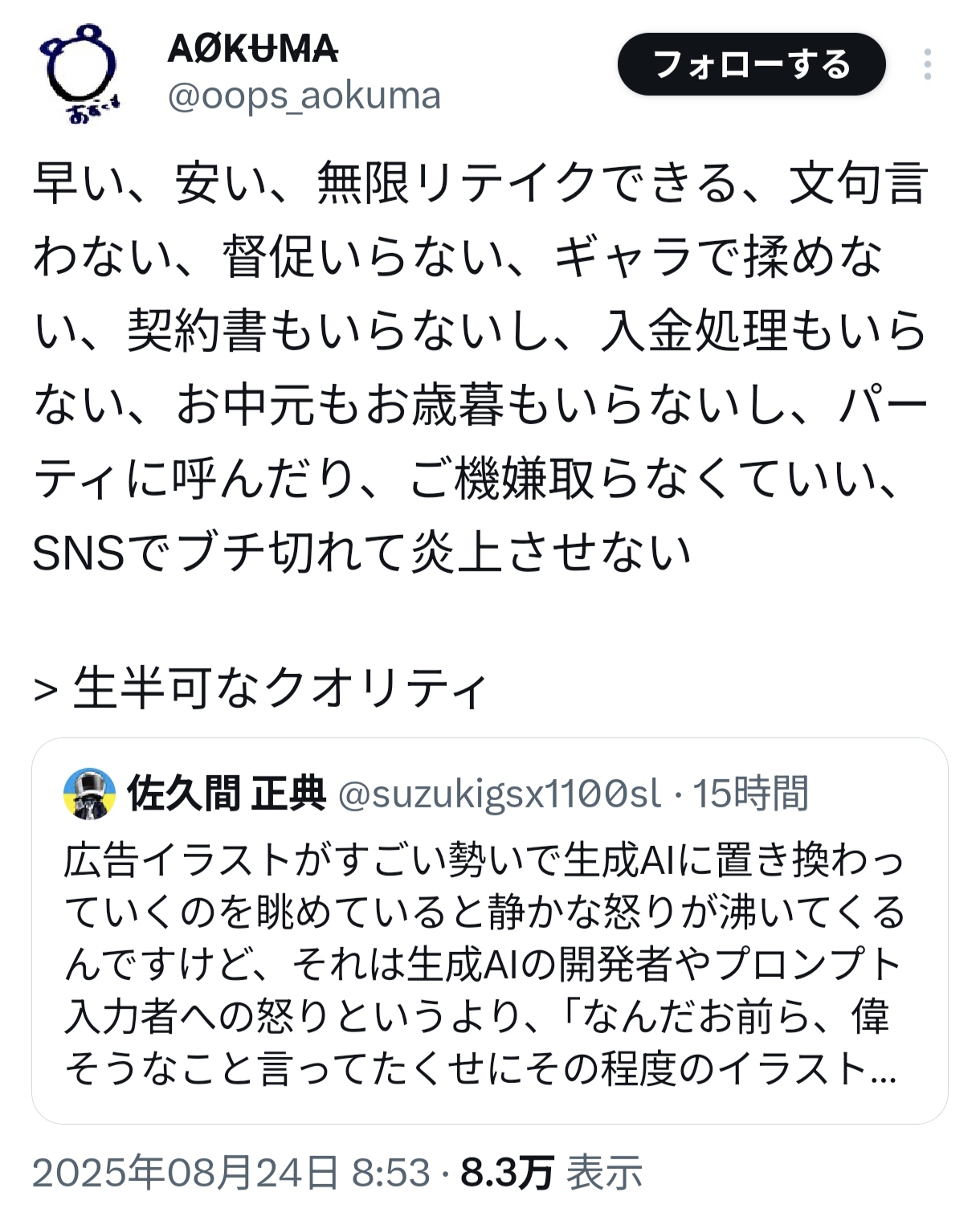Click the quoted tweet's 15時間 timestamp
Viewport: 980px width, 1213px height.
click(x=750, y=794)
